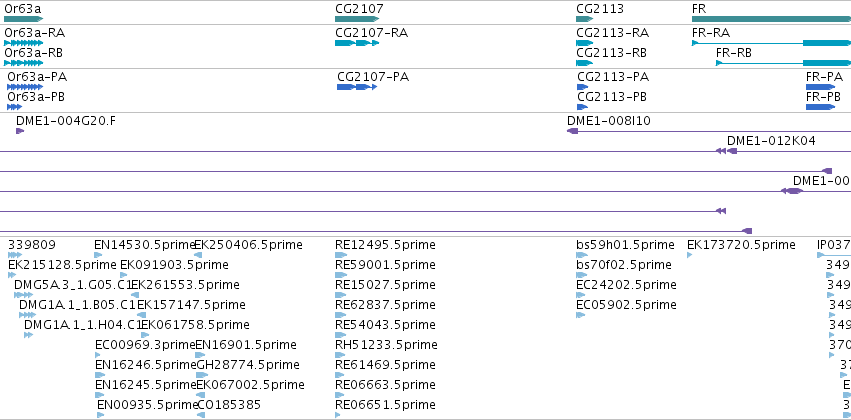
Task: Click the DME1-004G20.F purple feature arrow
Action: 20,131
